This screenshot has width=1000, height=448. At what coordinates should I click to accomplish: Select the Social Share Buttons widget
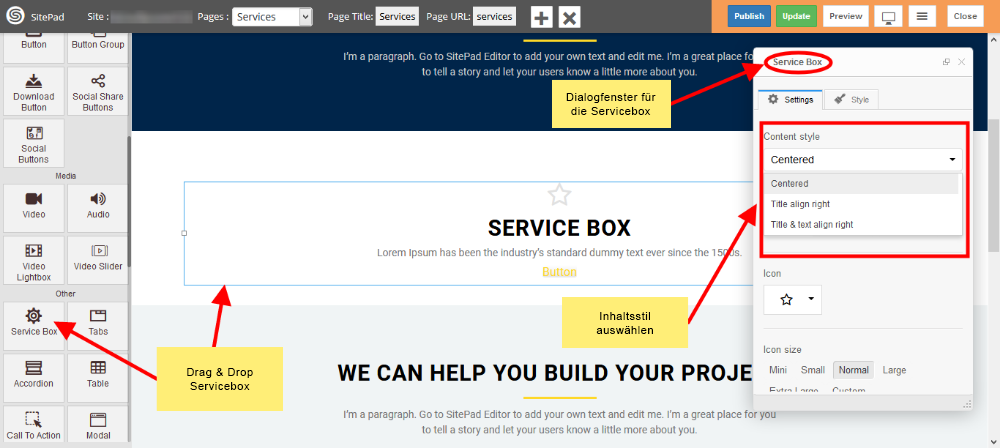click(x=98, y=91)
